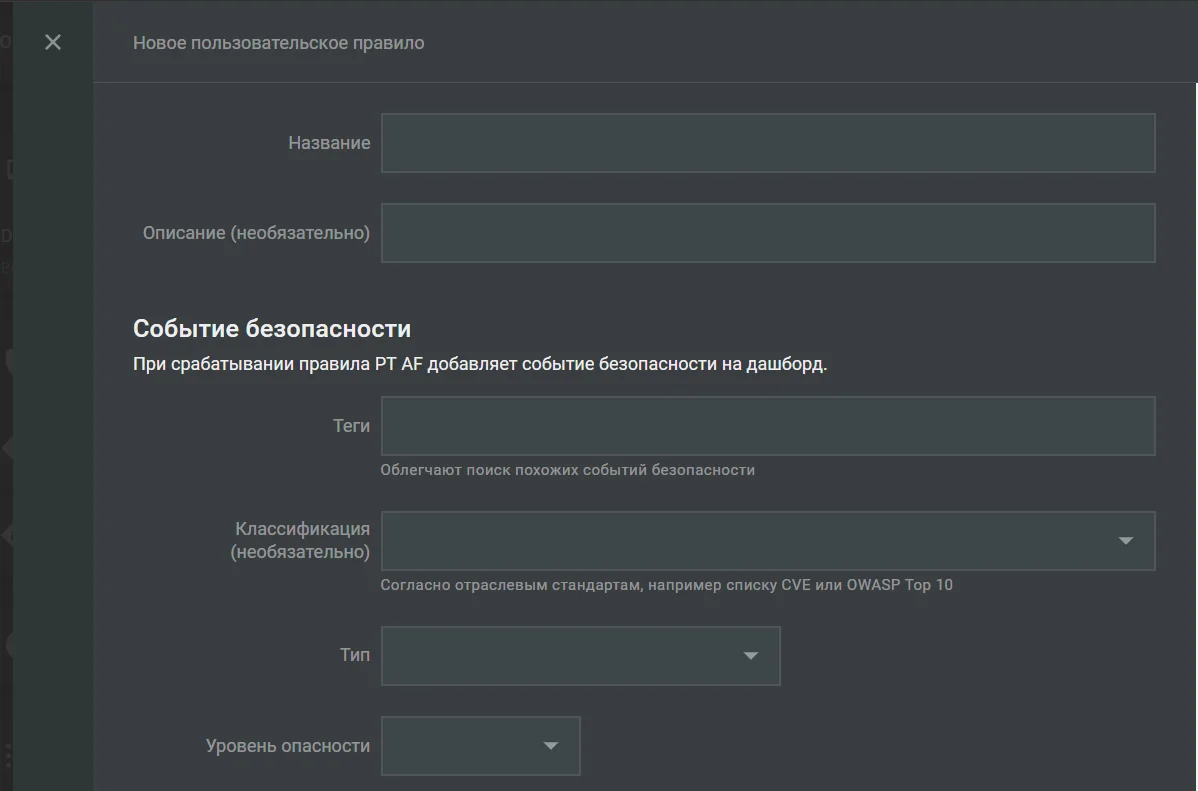Open the Тип combo box
The width and height of the screenshot is (1198, 791).
pos(581,656)
